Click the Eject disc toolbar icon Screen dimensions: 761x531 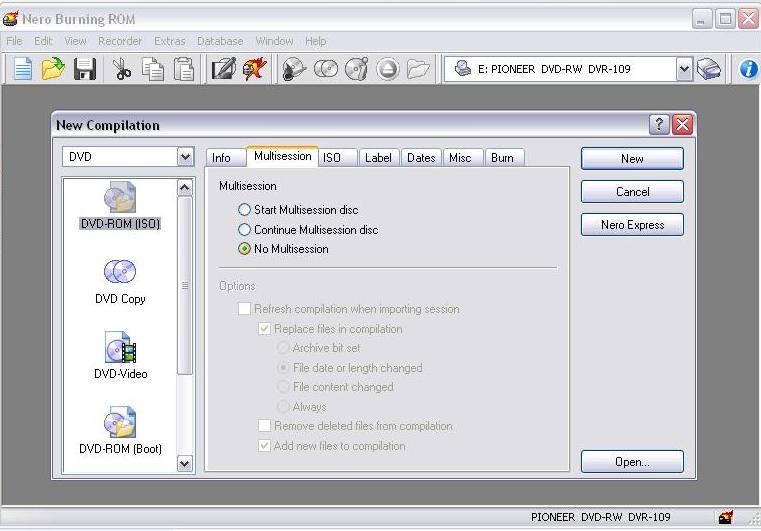tap(388, 68)
